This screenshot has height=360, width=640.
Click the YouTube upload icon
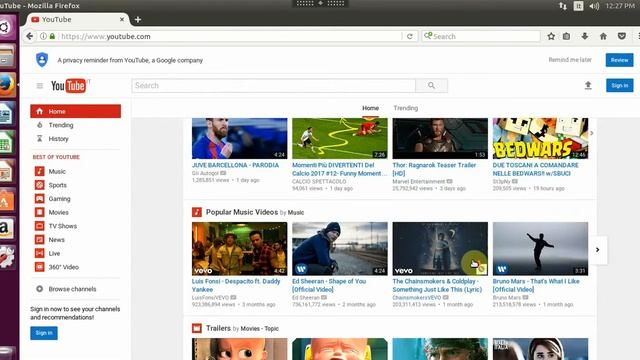coord(588,85)
